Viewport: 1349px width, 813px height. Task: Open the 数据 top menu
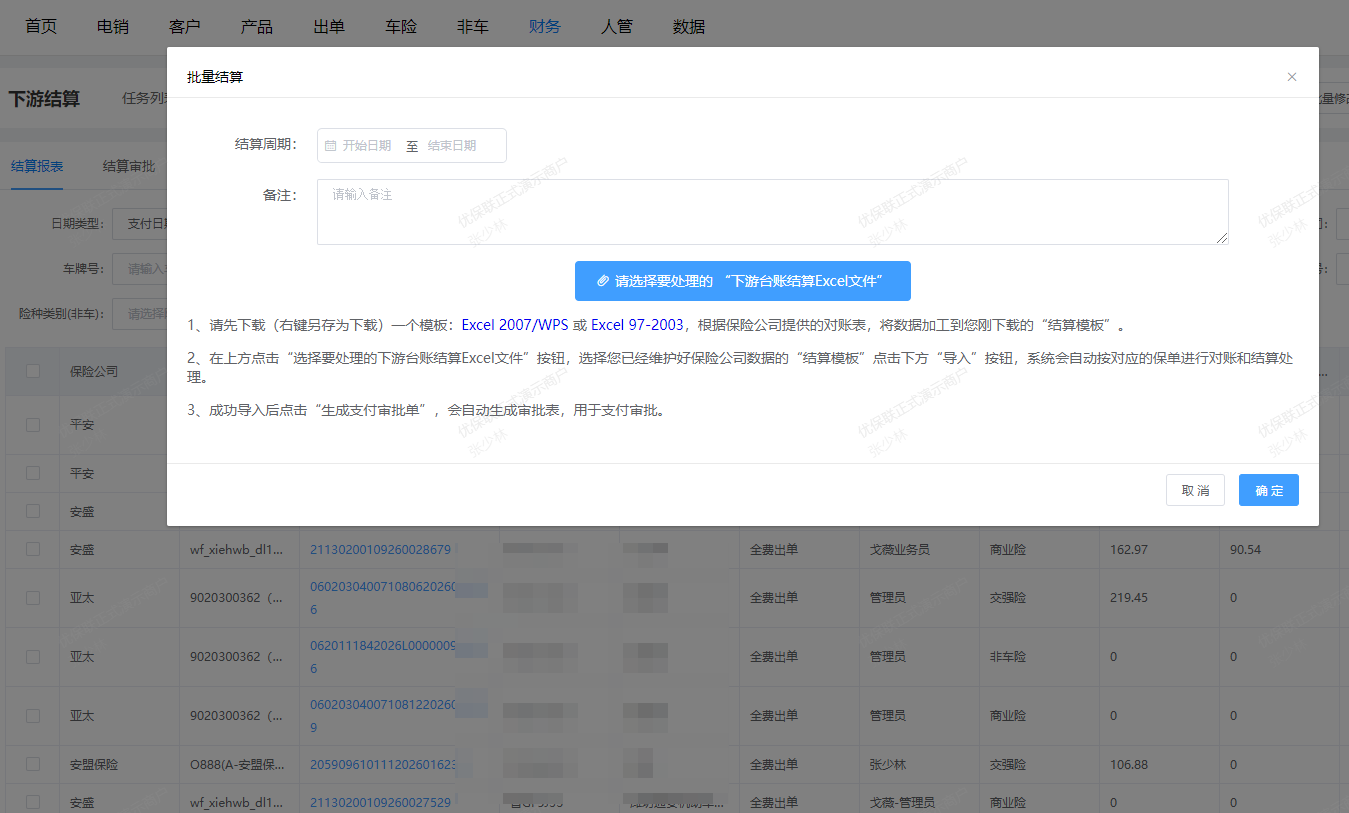pos(689,27)
